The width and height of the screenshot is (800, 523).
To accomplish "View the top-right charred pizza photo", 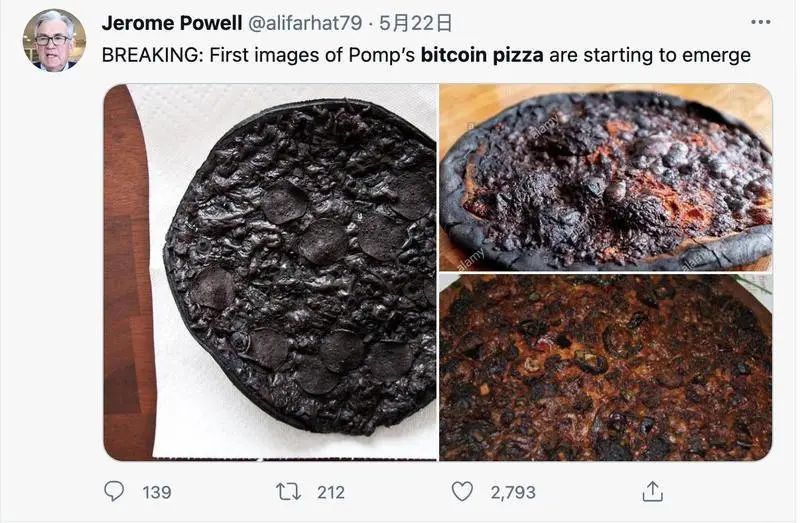I will click(605, 176).
